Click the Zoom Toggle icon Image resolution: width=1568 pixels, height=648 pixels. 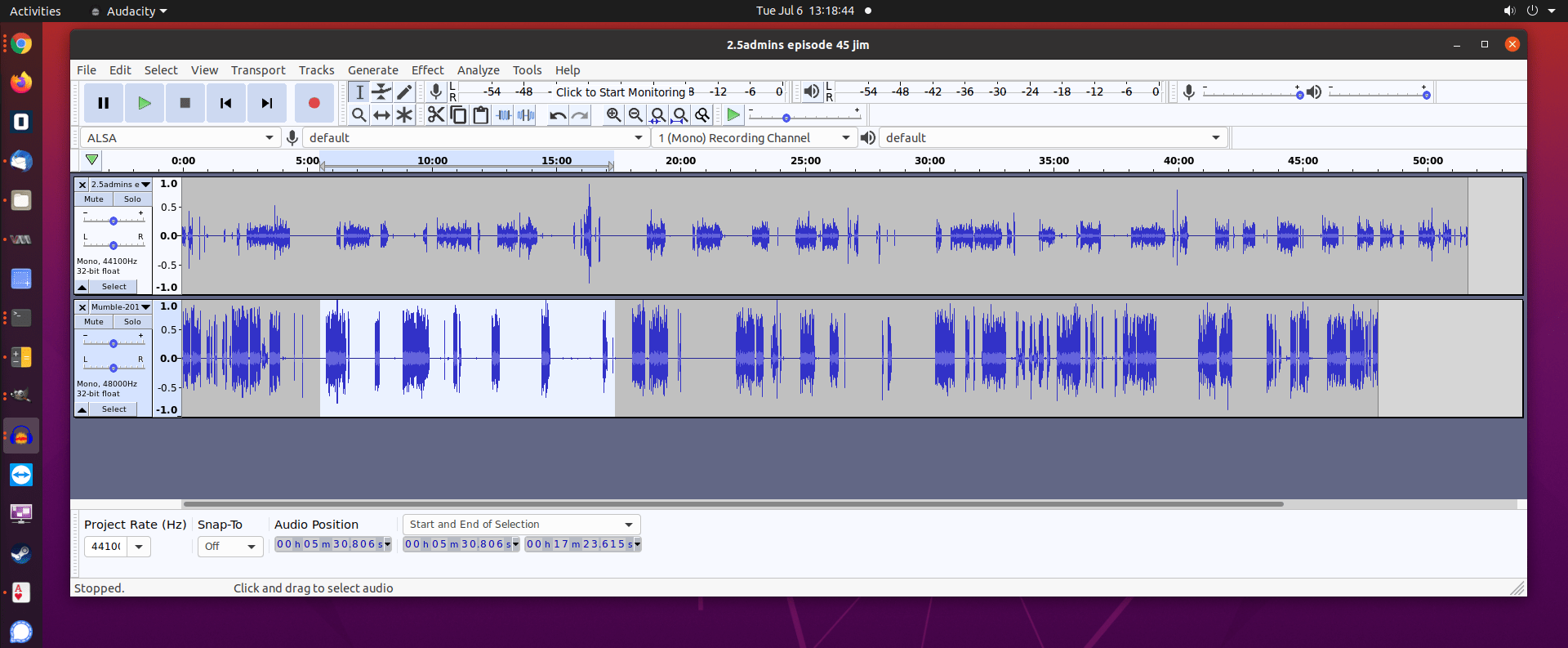[x=702, y=115]
